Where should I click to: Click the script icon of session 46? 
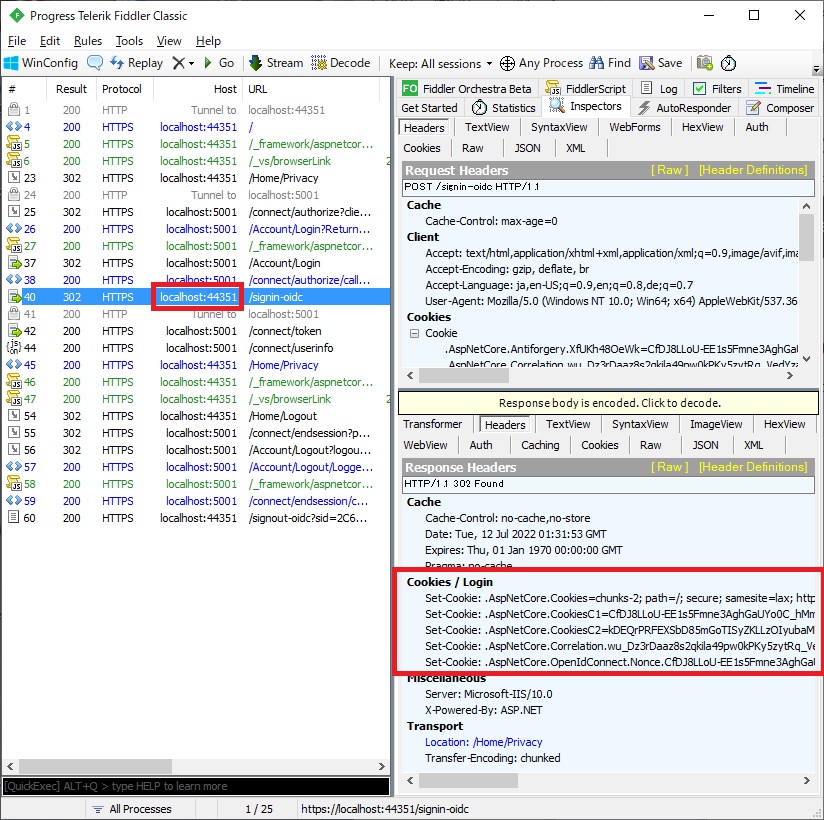coord(14,382)
